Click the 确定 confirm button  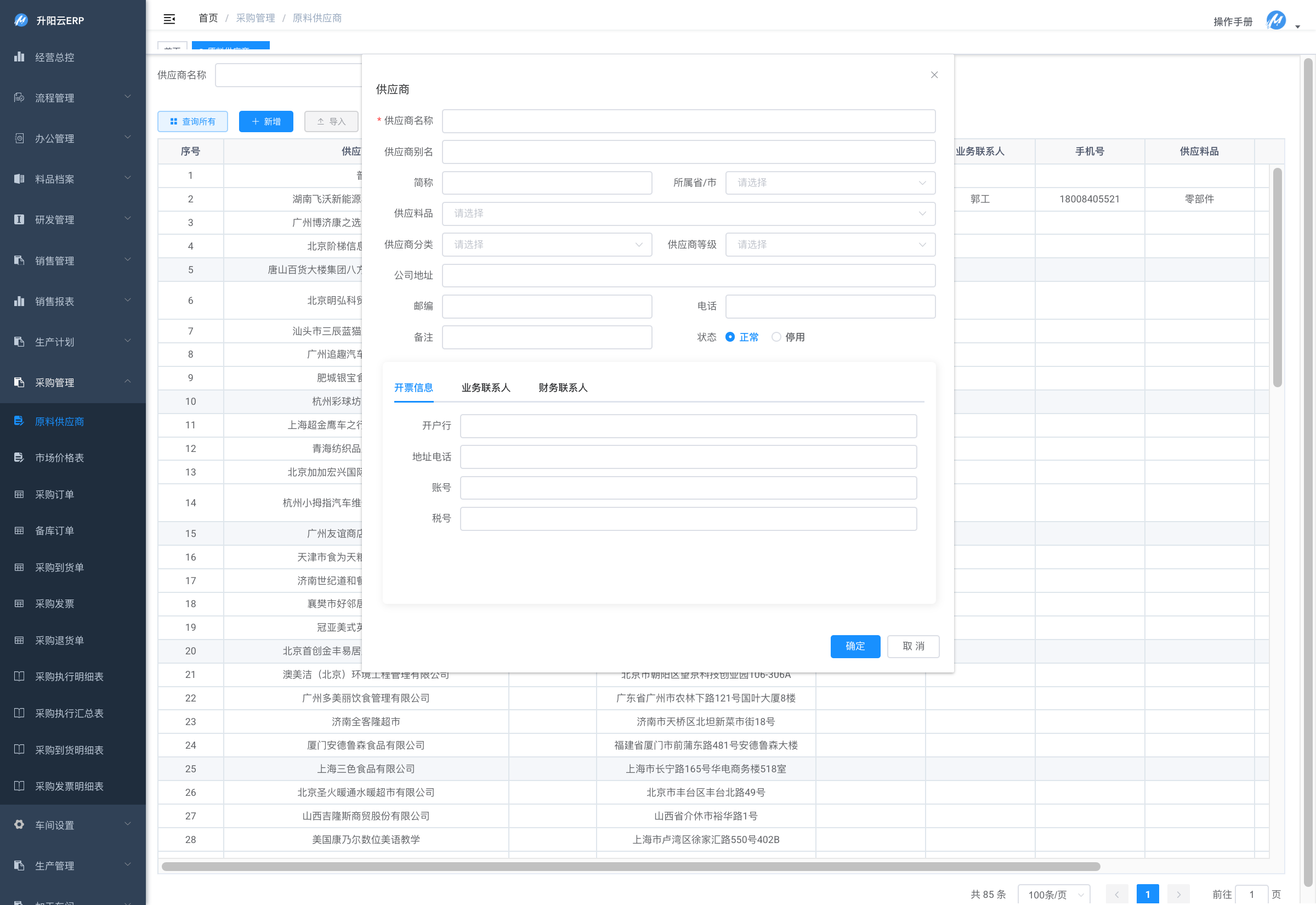point(855,647)
